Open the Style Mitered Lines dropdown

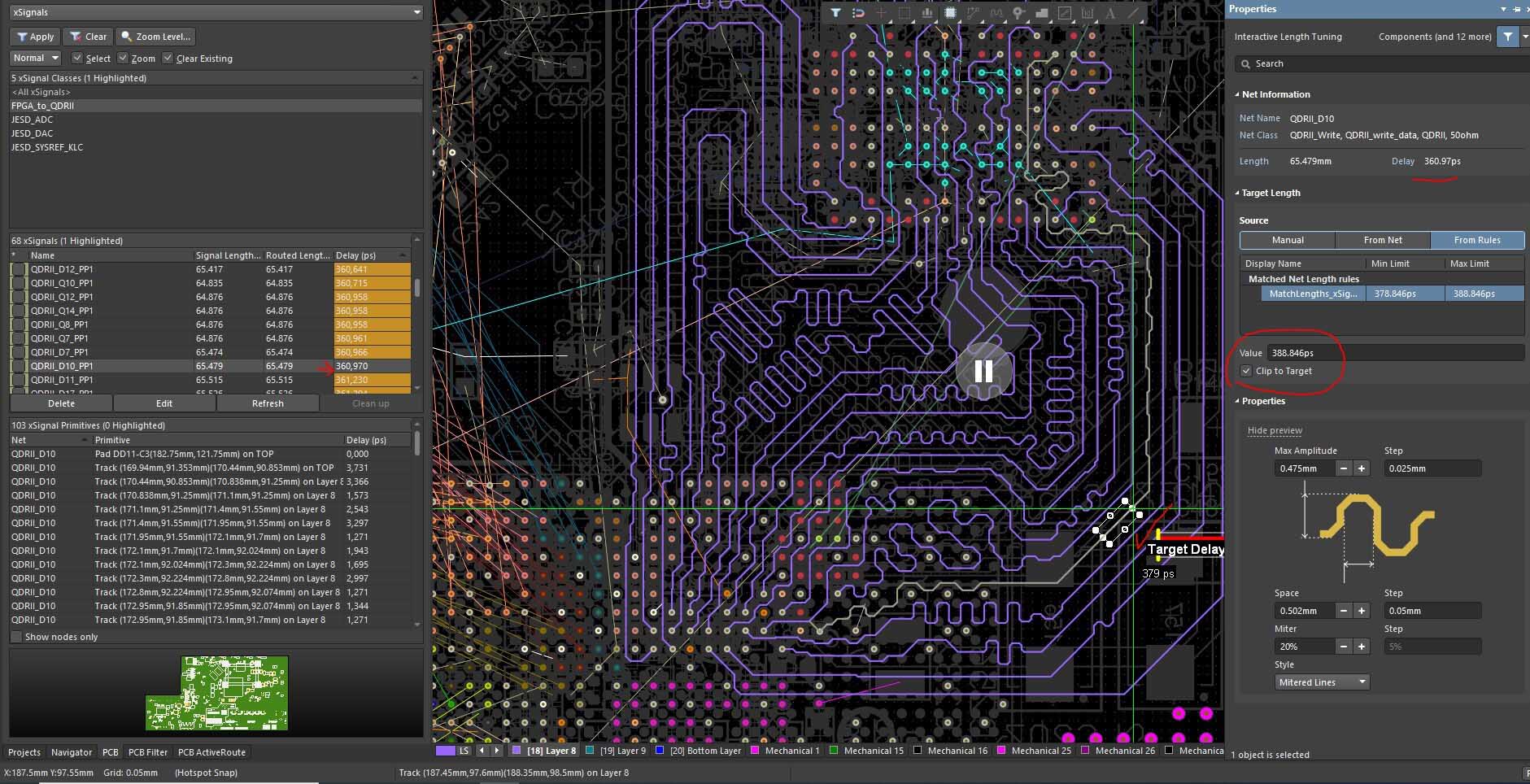pyautogui.click(x=1322, y=682)
